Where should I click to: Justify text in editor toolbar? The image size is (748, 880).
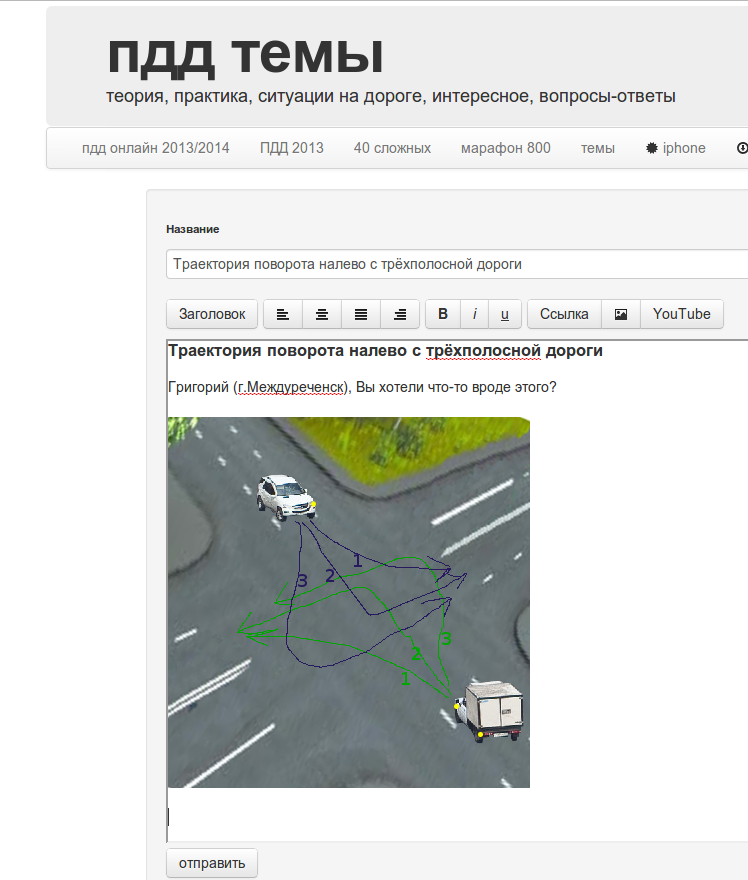click(361, 314)
